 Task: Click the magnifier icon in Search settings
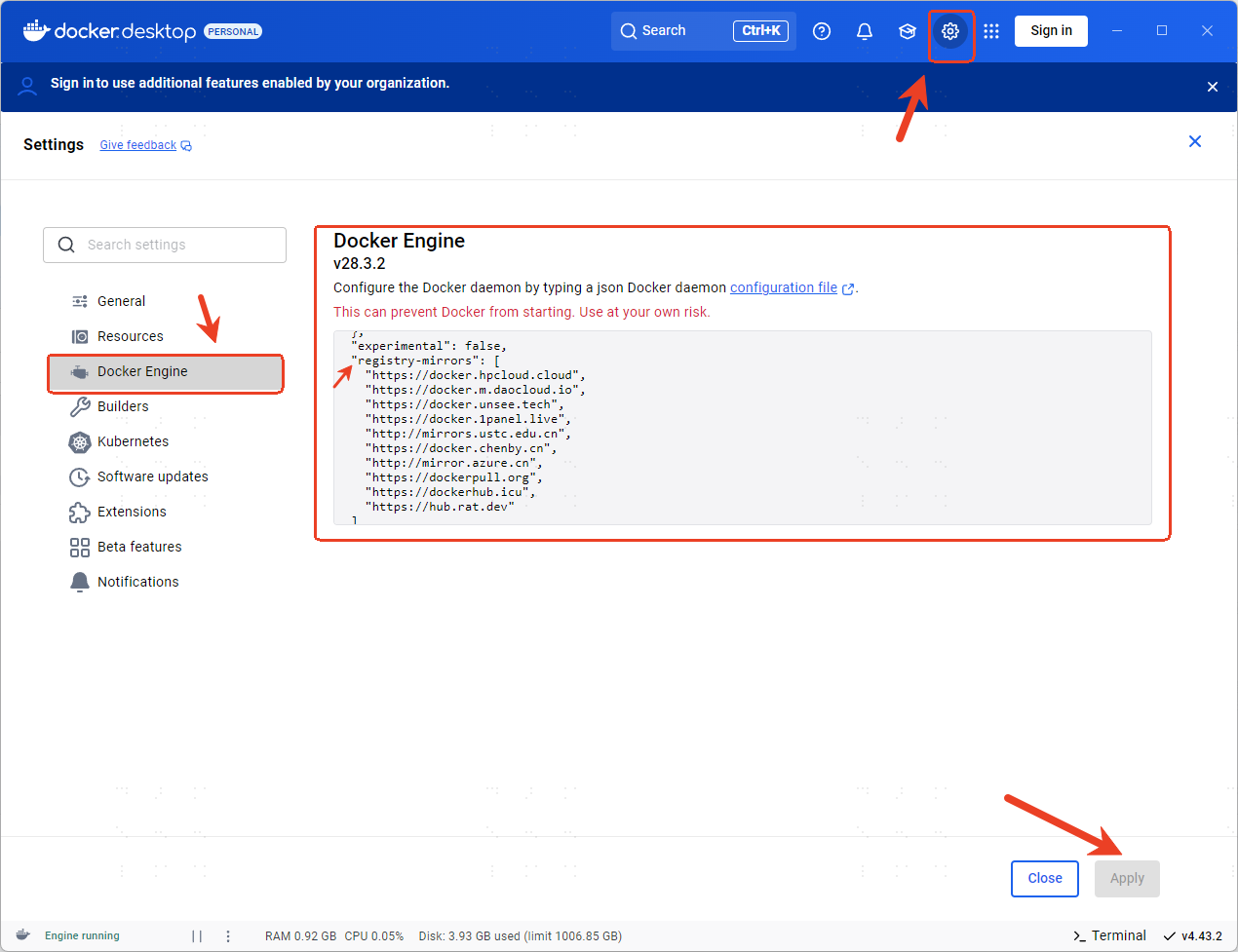point(66,245)
